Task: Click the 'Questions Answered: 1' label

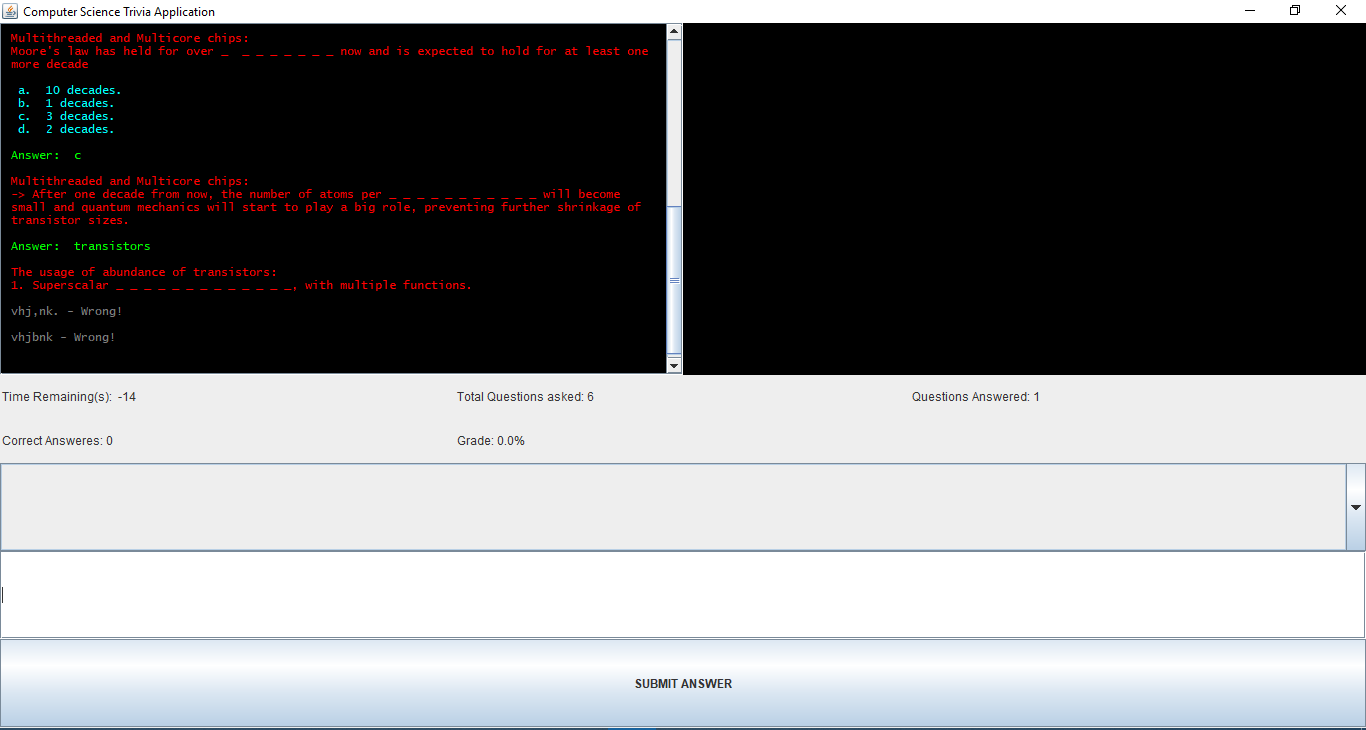Action: (x=975, y=396)
